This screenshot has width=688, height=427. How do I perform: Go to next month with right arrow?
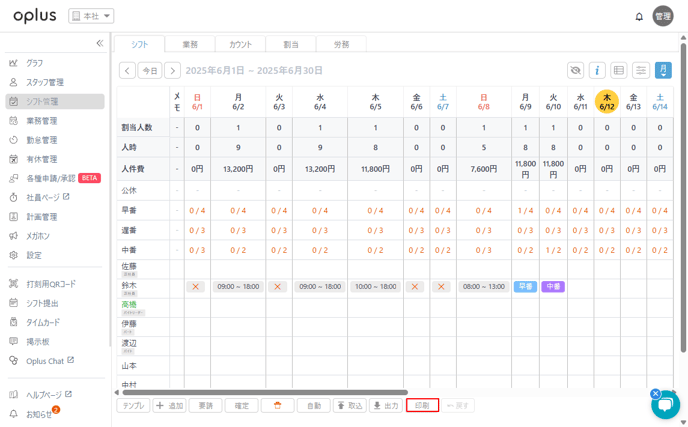pos(173,71)
